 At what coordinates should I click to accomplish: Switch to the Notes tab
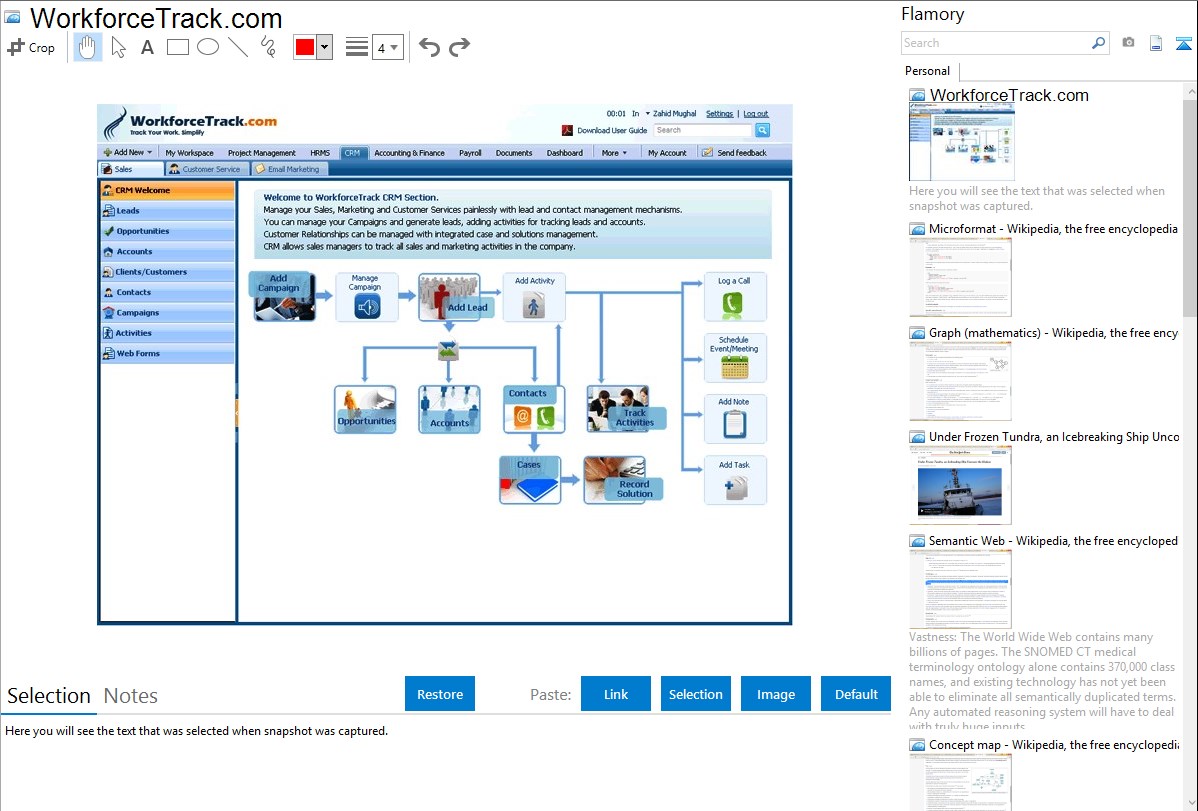(131, 696)
